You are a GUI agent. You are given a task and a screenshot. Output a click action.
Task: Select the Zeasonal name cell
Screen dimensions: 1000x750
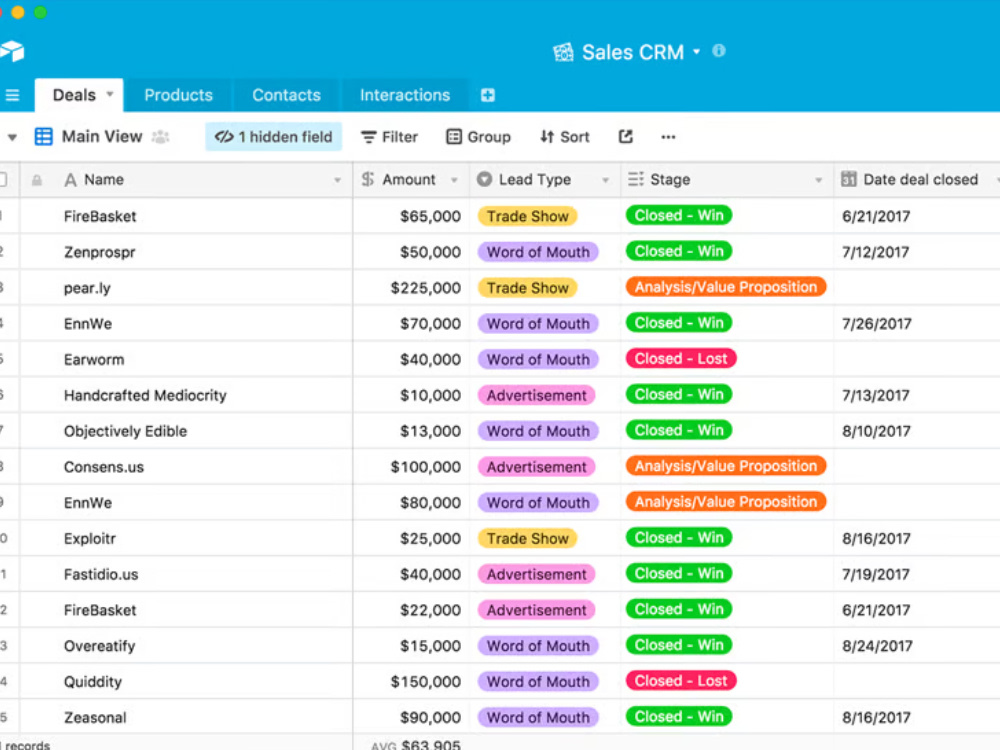(x=186, y=717)
